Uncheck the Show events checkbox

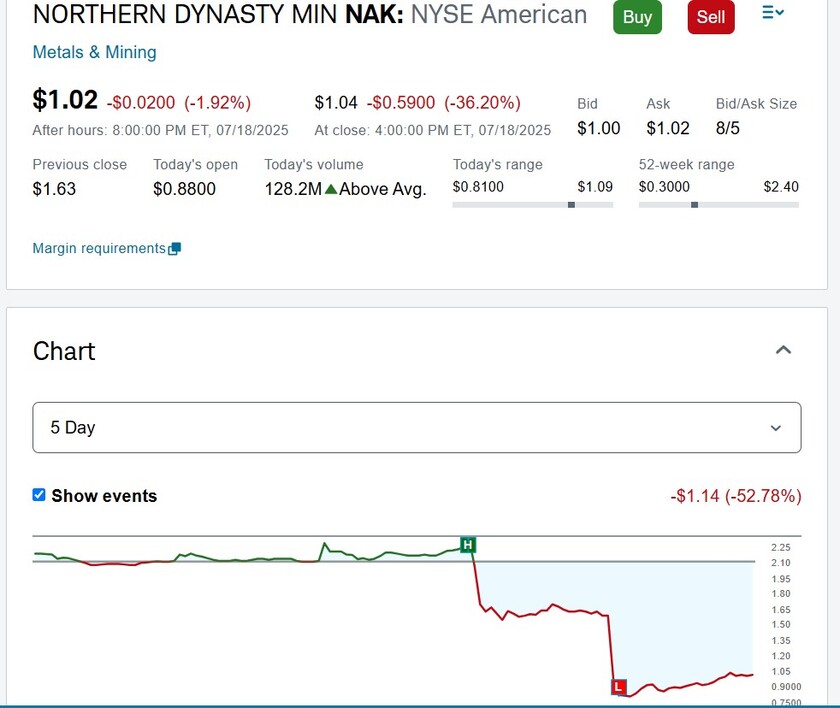coord(39,495)
